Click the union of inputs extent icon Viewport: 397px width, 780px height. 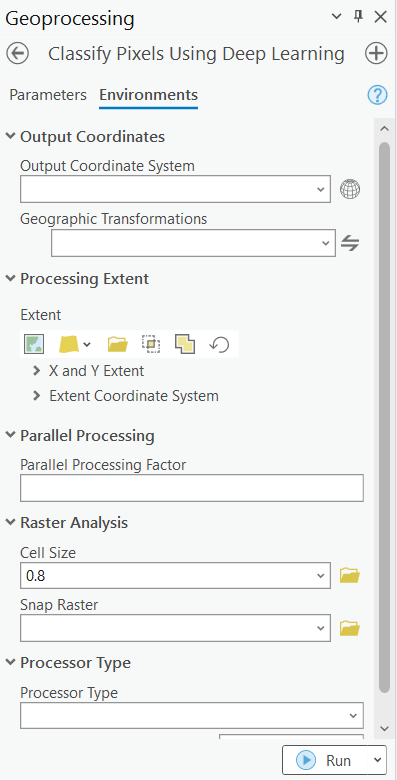tap(185, 344)
